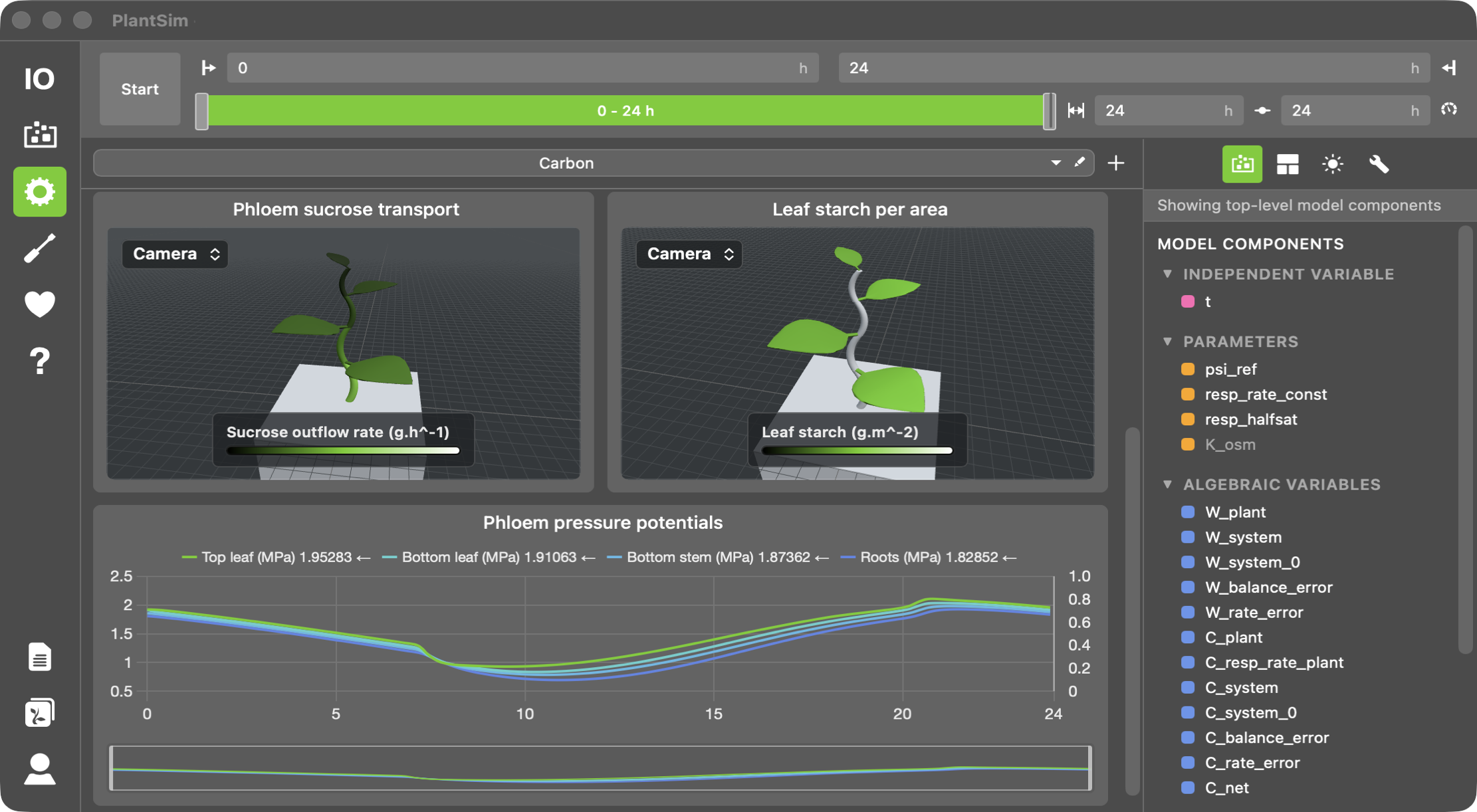This screenshot has height=812, width=1477.
Task: Click the right handle of time range slider
Action: coord(1049,111)
